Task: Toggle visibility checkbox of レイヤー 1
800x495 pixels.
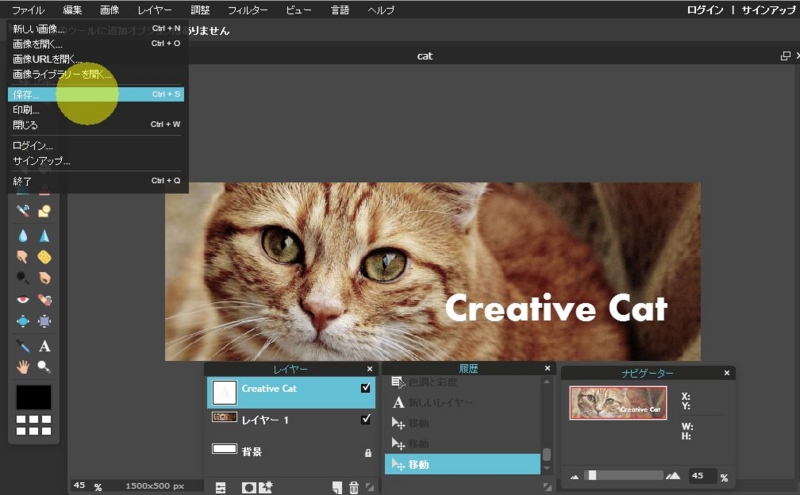Action: tap(365, 419)
